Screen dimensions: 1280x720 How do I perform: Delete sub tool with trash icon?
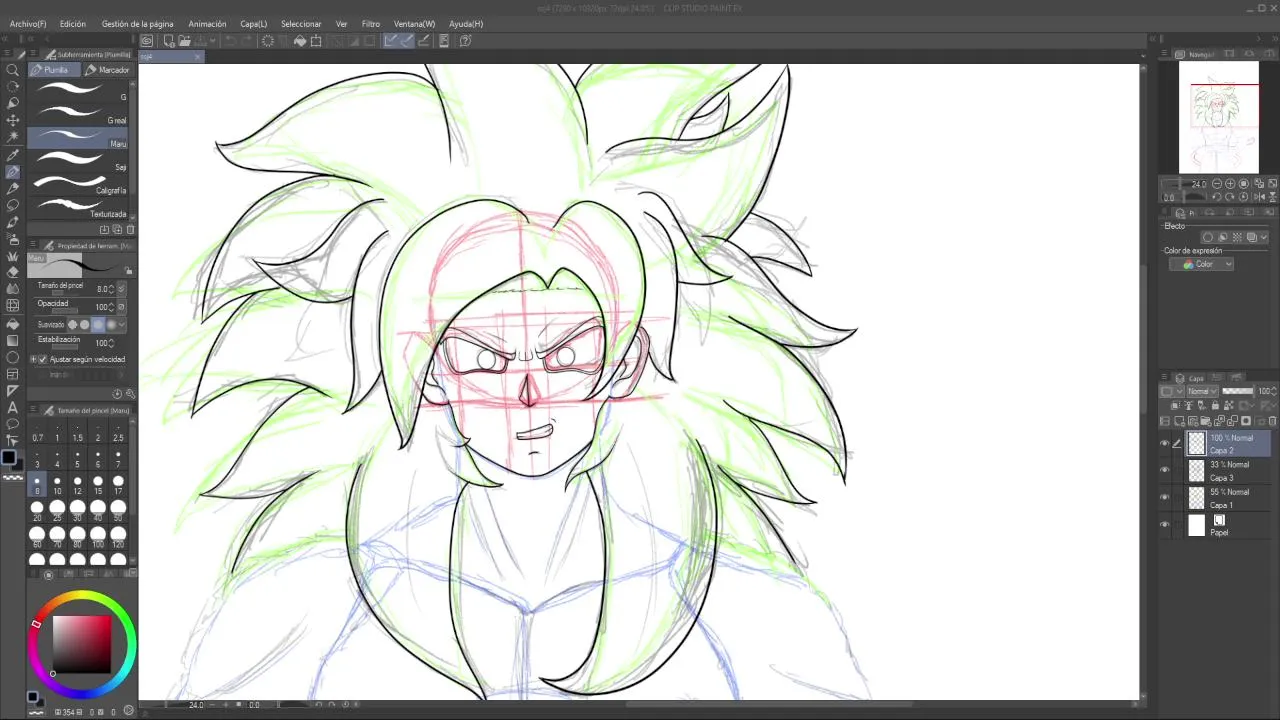pyautogui.click(x=130, y=230)
